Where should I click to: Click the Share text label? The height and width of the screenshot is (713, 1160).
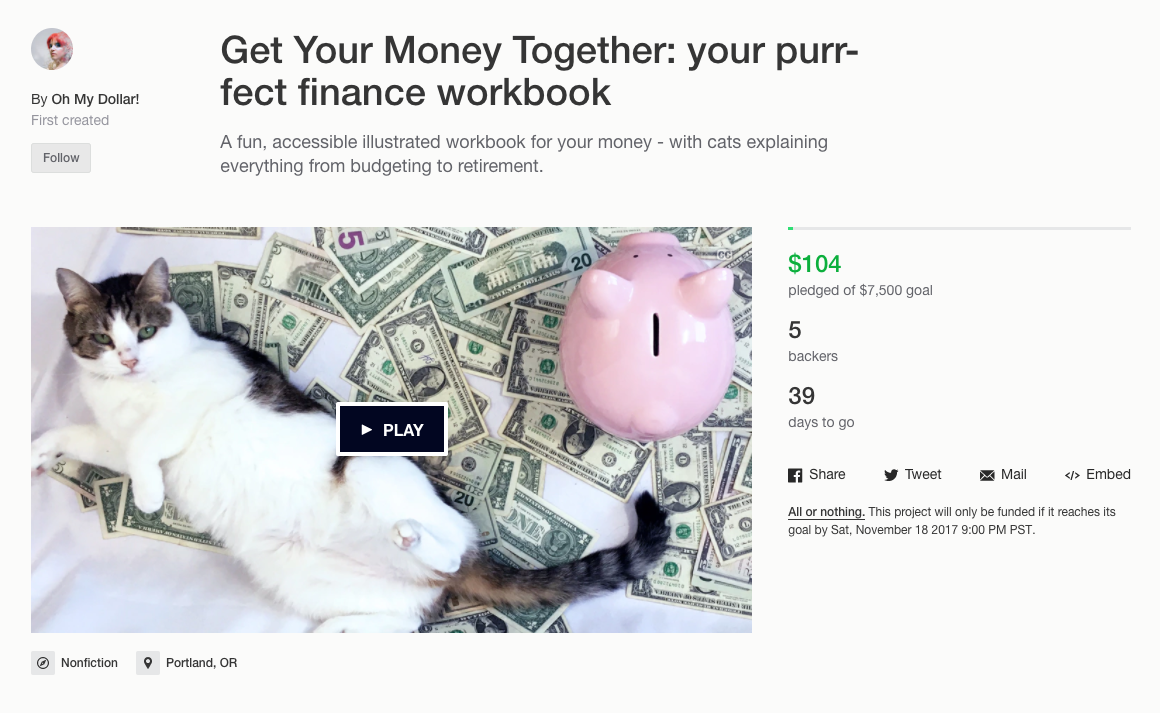[x=827, y=475]
